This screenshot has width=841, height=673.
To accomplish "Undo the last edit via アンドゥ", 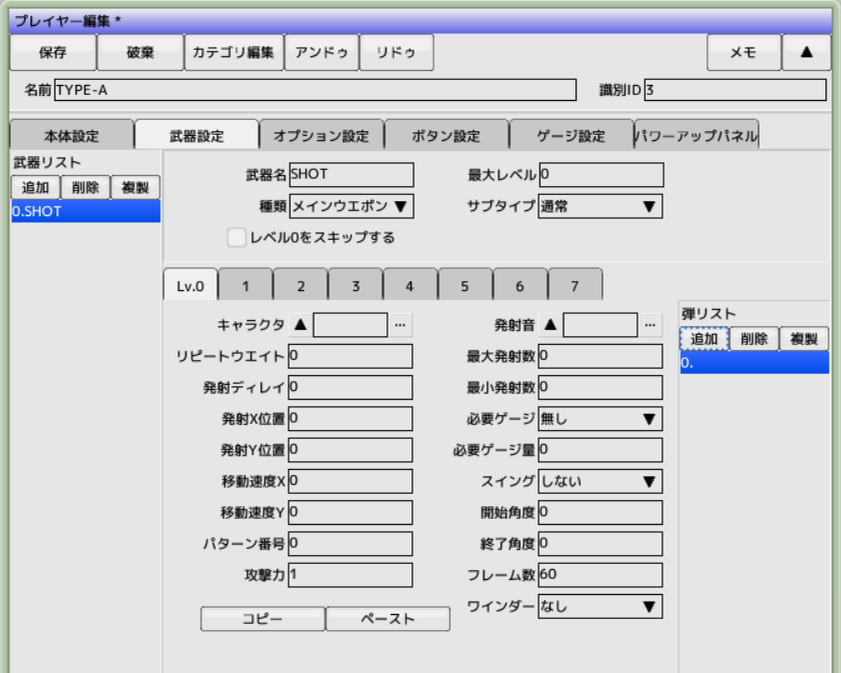I will (x=322, y=52).
